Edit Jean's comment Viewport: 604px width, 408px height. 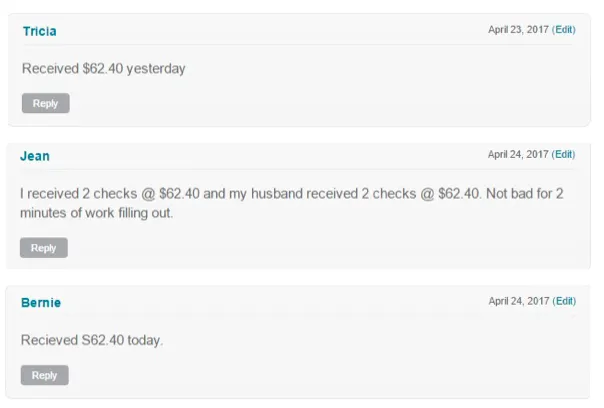click(565, 155)
